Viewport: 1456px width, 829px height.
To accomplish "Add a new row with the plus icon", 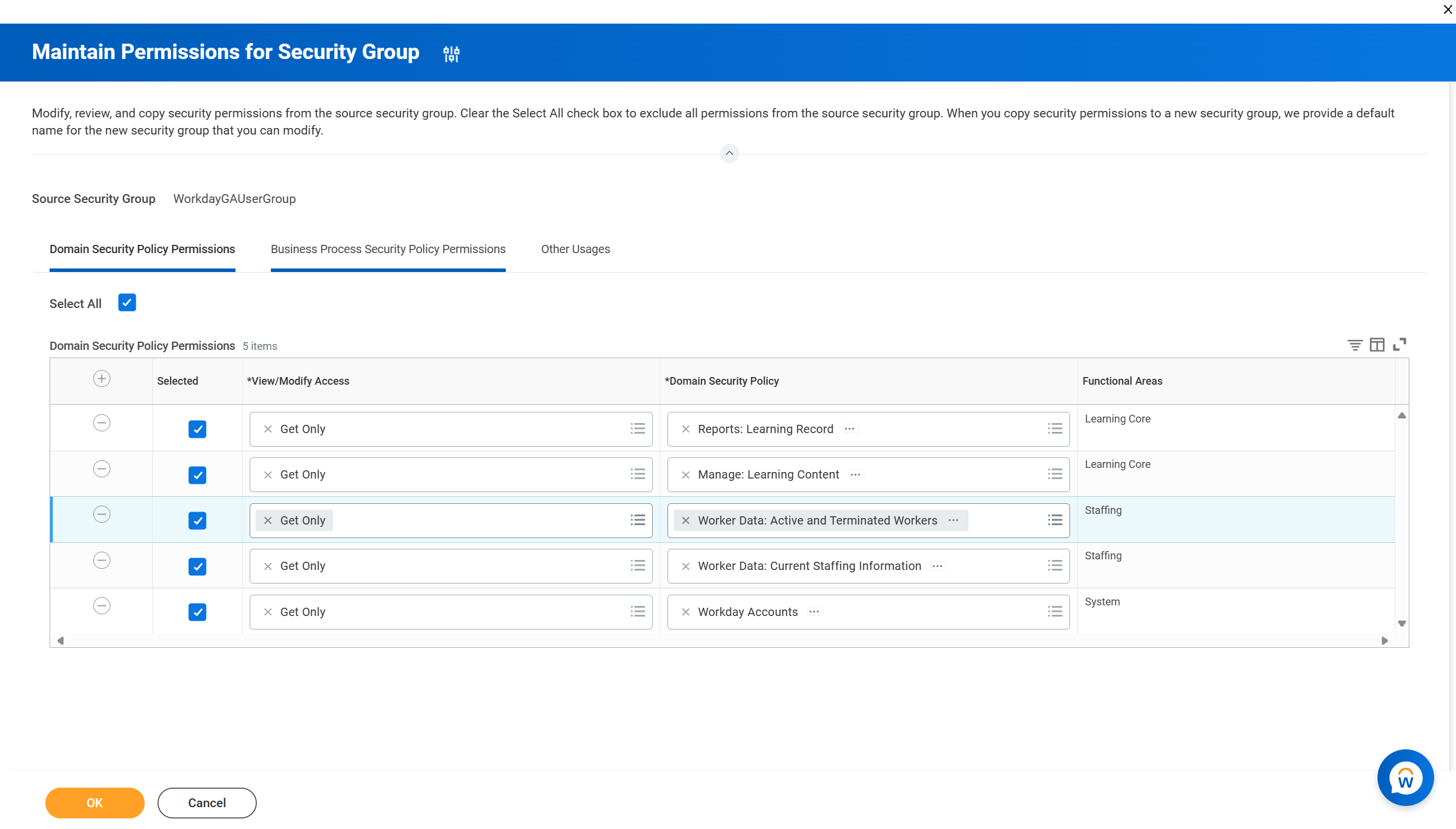I will (101, 378).
